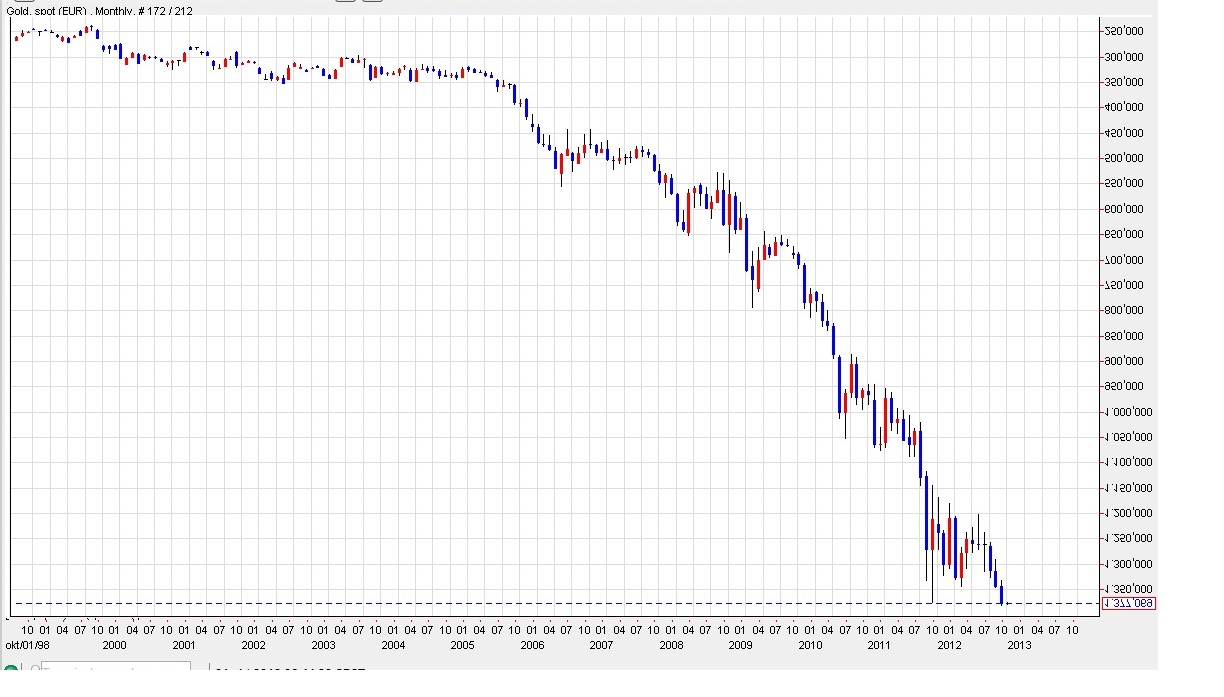
Task: Select the 2000 year label on time axis
Action: coord(115,646)
